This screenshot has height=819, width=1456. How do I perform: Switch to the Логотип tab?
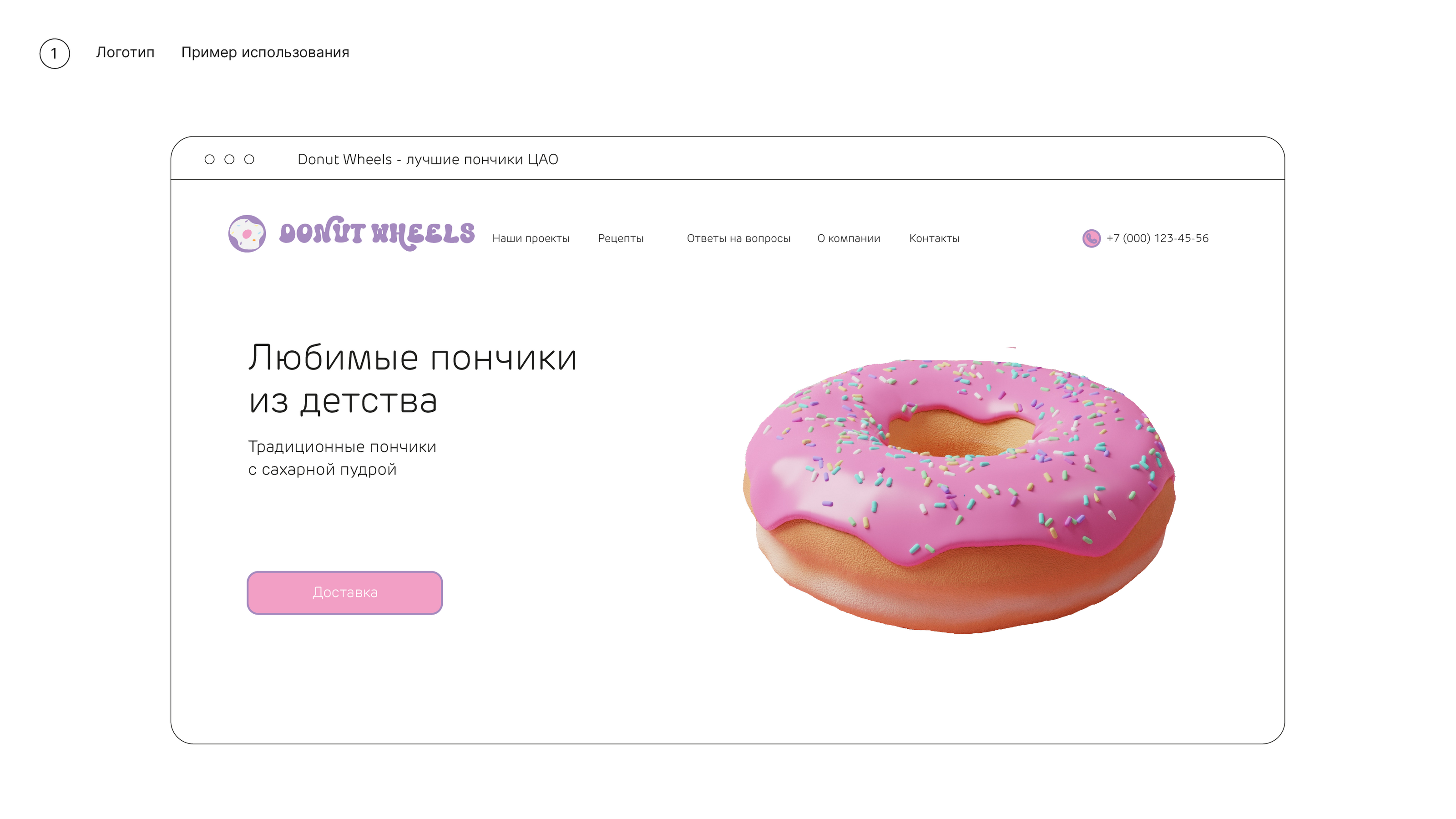coord(125,52)
